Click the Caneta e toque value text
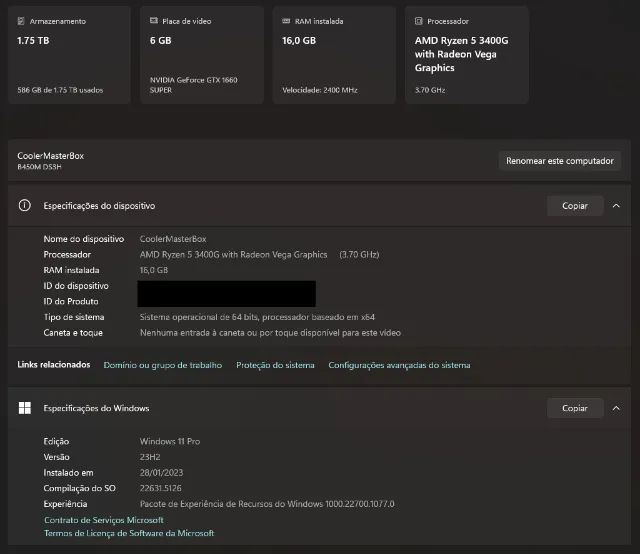The image size is (640, 554). pos(270,333)
